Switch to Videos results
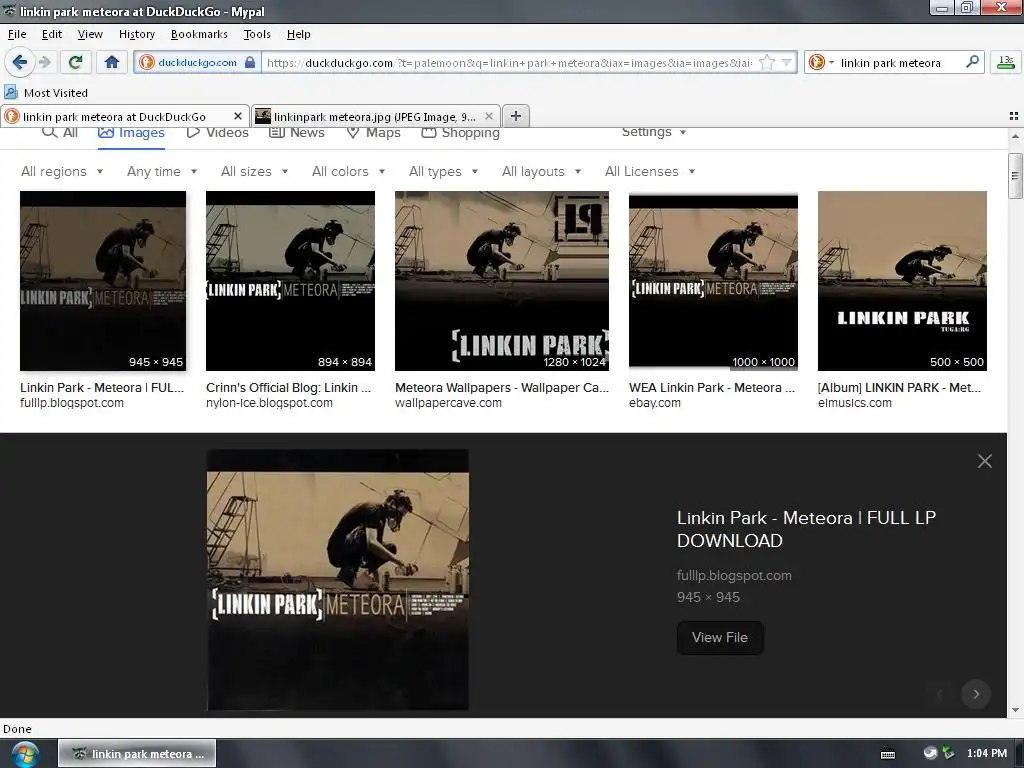 point(217,133)
